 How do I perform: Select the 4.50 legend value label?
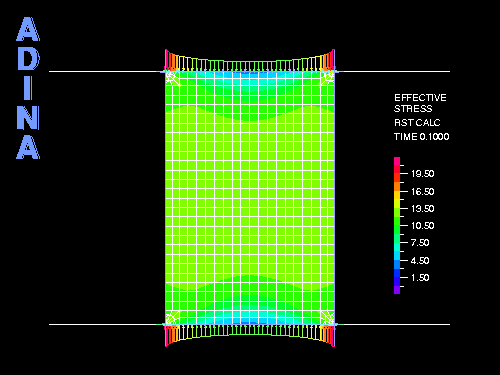pos(420,261)
